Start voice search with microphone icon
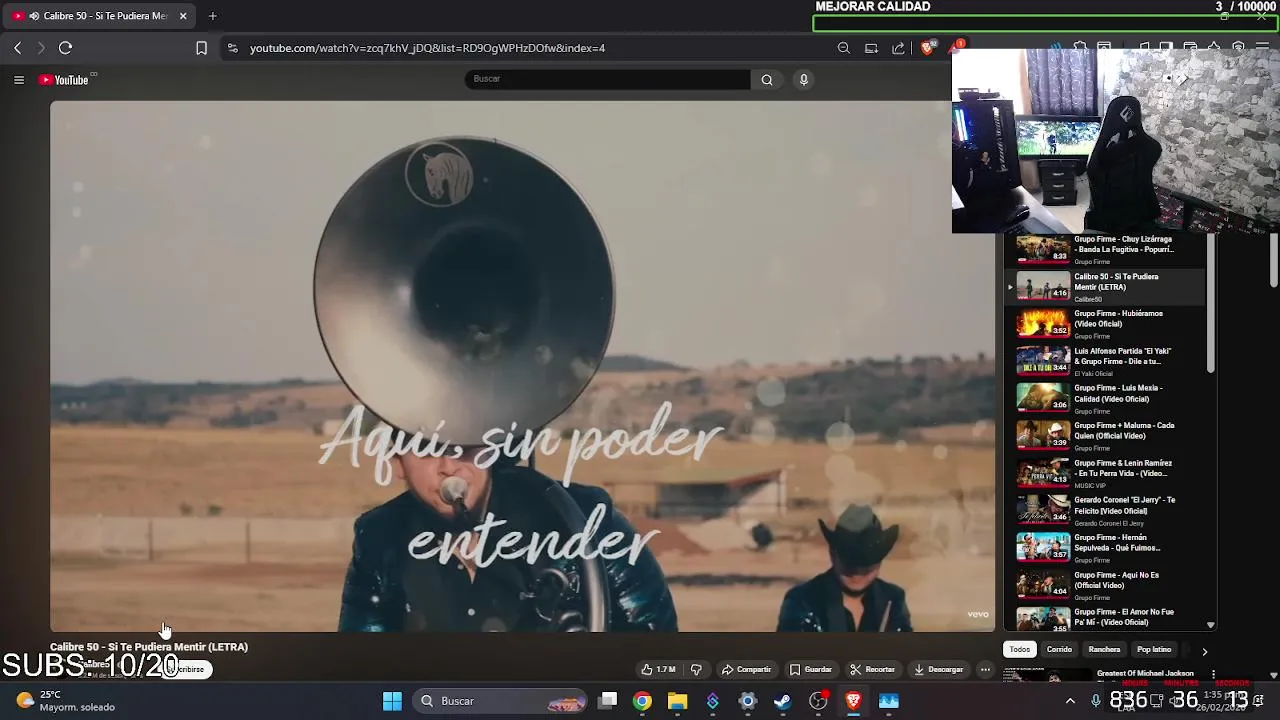The width and height of the screenshot is (1280, 720). 803,80
